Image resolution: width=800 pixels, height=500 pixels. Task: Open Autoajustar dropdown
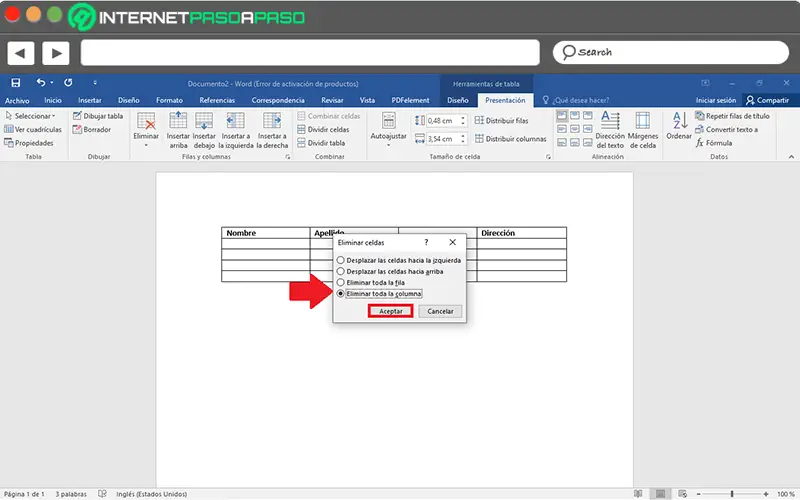pyautogui.click(x=388, y=130)
